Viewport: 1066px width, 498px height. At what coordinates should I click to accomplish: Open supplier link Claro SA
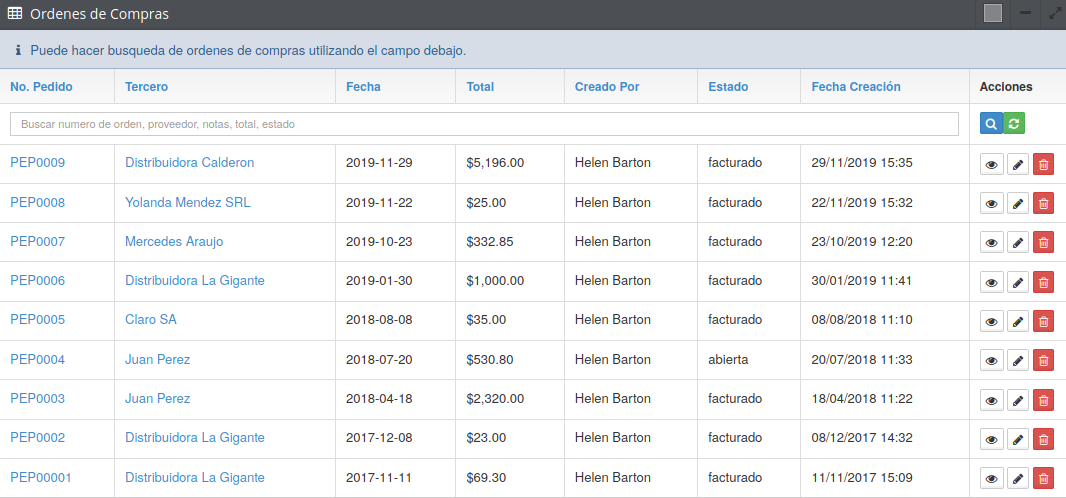[151, 320]
